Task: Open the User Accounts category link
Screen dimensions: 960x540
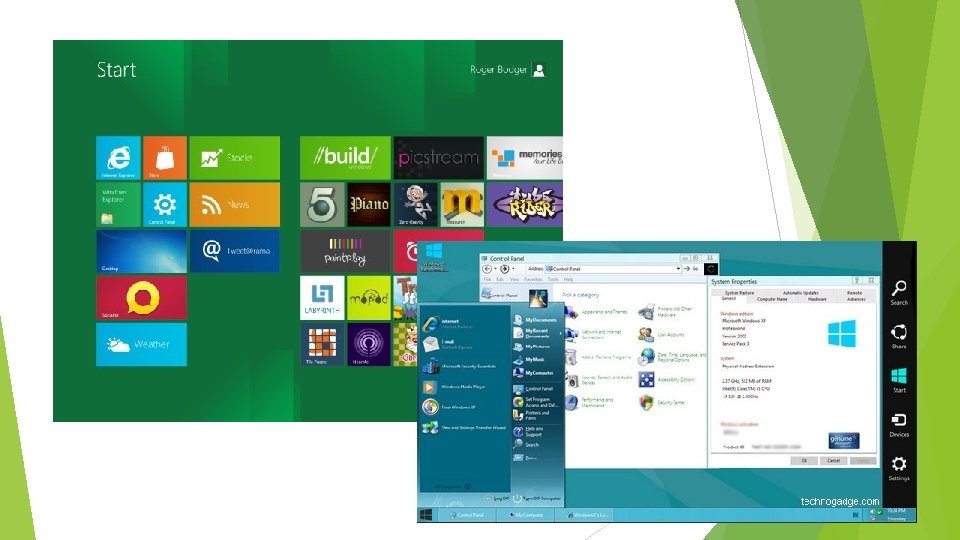Action: (x=670, y=335)
